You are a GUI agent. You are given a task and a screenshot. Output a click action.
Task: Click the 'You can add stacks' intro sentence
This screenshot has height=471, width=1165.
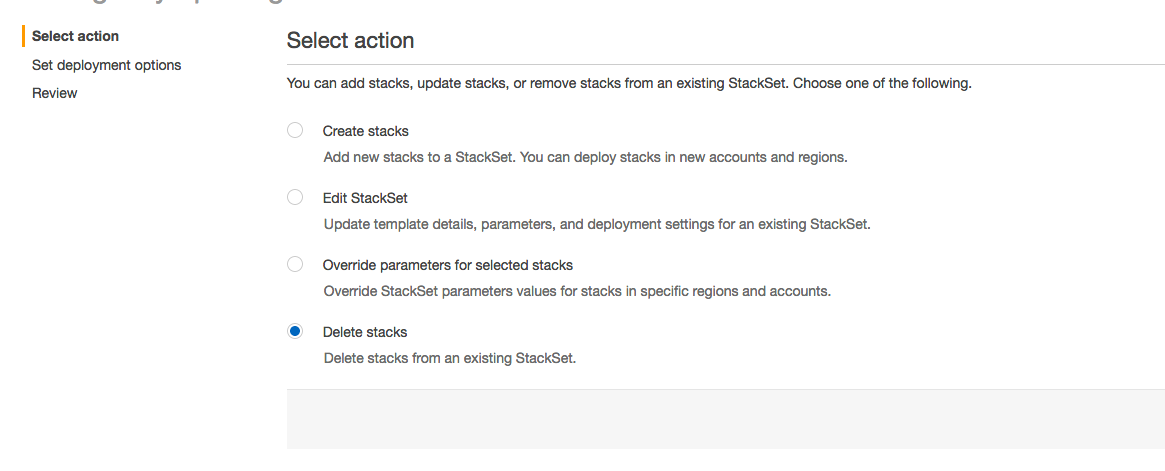[629, 83]
